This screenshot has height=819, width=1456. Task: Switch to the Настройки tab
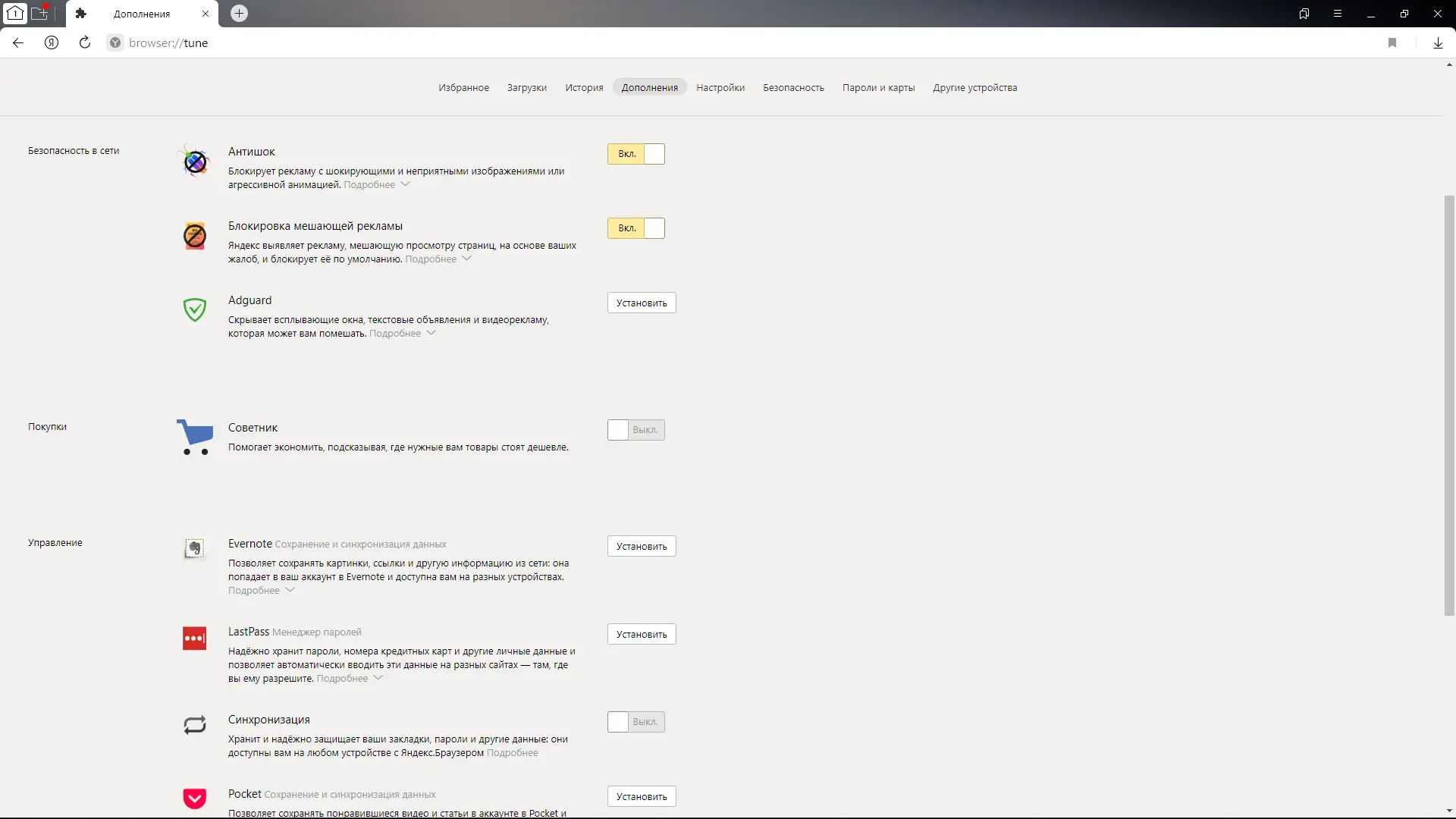(720, 88)
